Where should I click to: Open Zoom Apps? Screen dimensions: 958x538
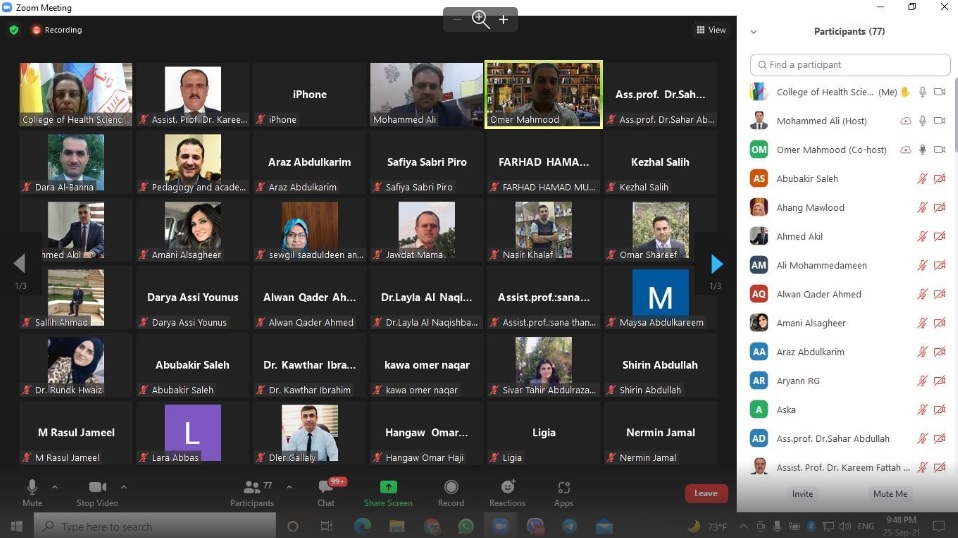(x=563, y=492)
